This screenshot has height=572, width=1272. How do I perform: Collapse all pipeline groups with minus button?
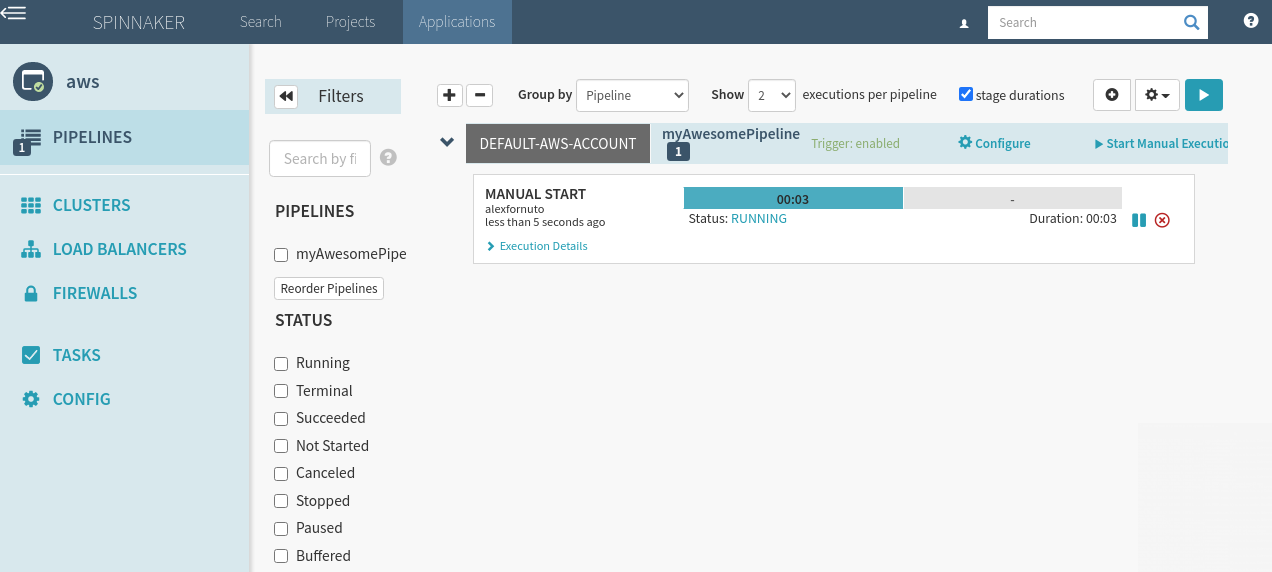[x=480, y=95]
